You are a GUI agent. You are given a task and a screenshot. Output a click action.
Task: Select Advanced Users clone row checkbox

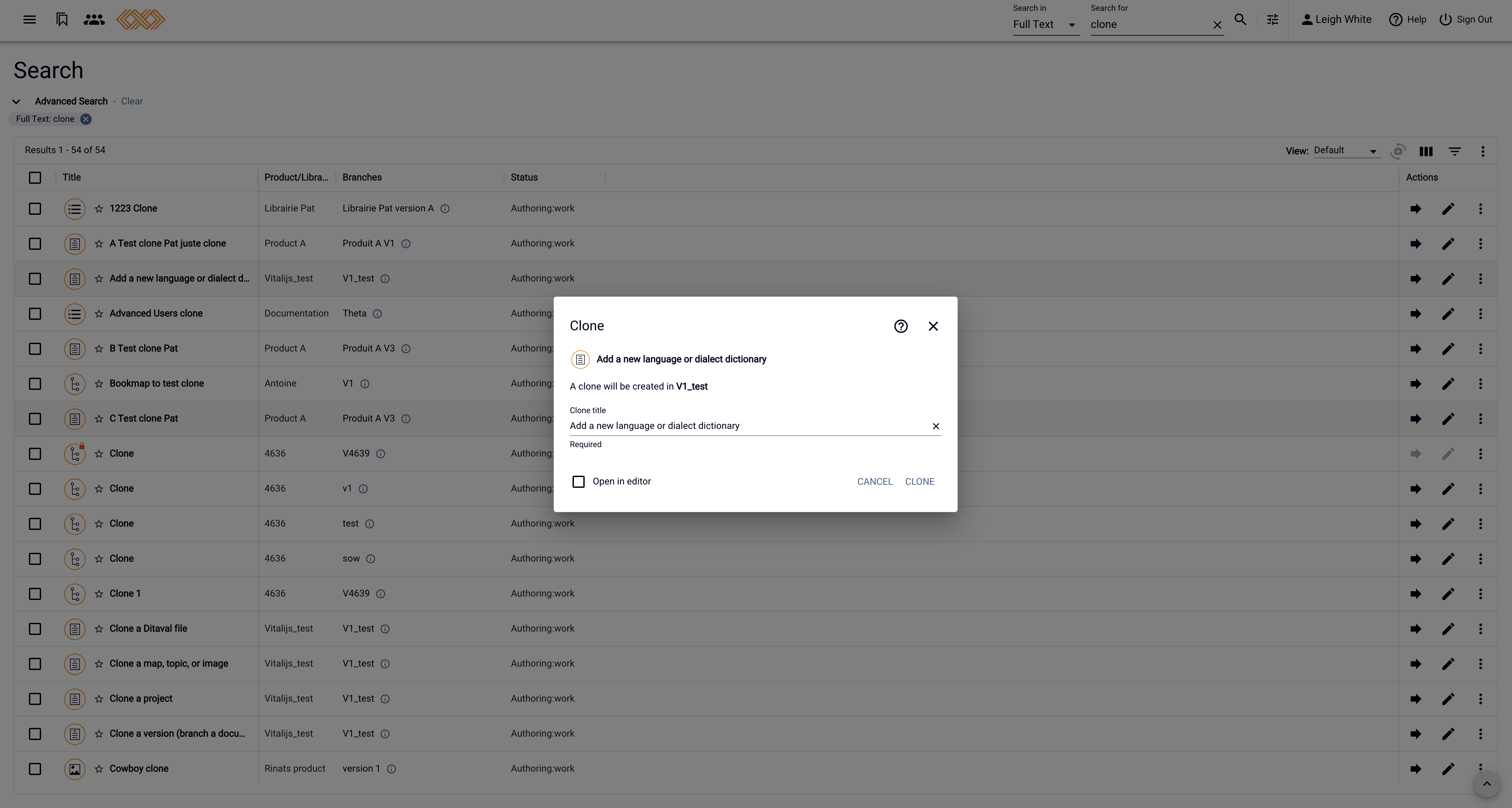(x=35, y=314)
